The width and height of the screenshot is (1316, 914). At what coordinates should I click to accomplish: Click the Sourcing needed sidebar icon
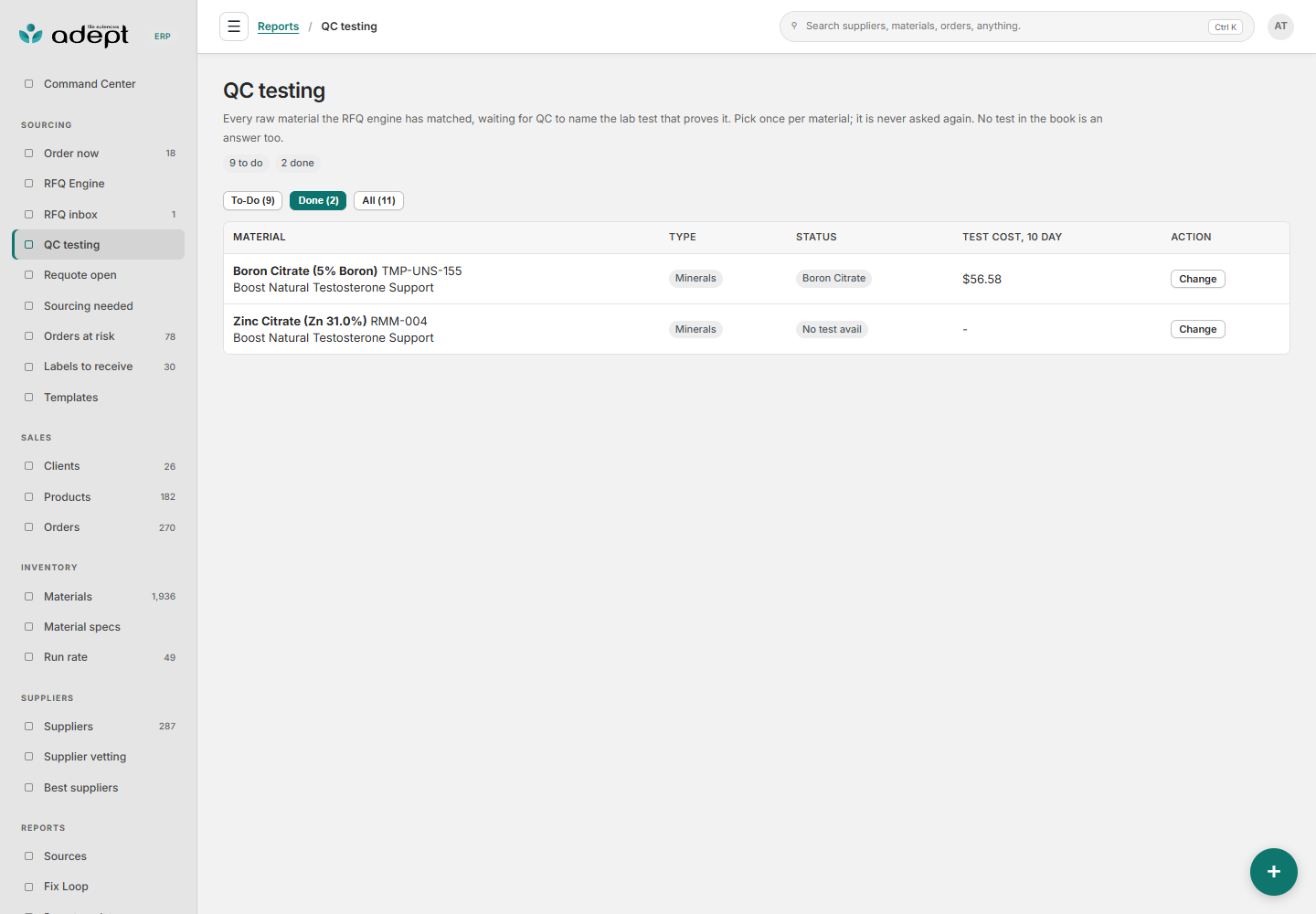pos(28,306)
